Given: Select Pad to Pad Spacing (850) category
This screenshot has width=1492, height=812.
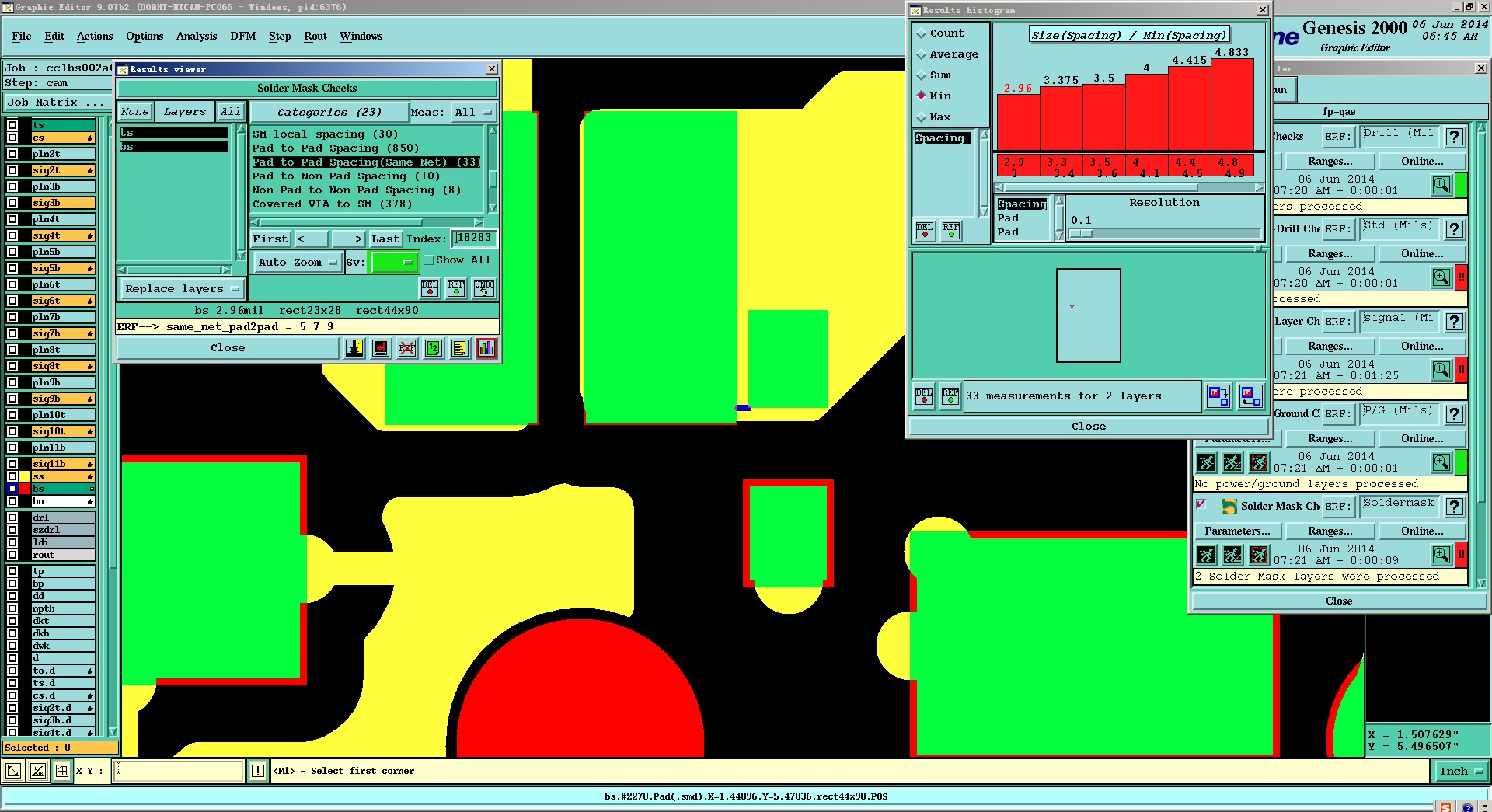Looking at the screenshot, I should [x=335, y=148].
